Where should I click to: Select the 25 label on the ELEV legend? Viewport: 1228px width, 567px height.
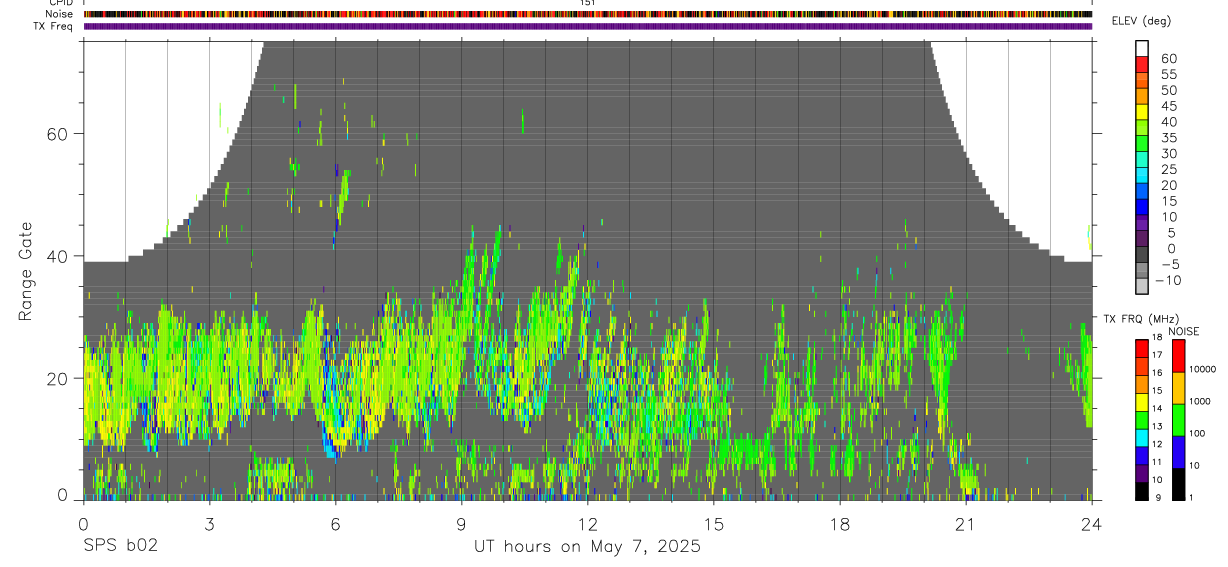[x=1168, y=170]
